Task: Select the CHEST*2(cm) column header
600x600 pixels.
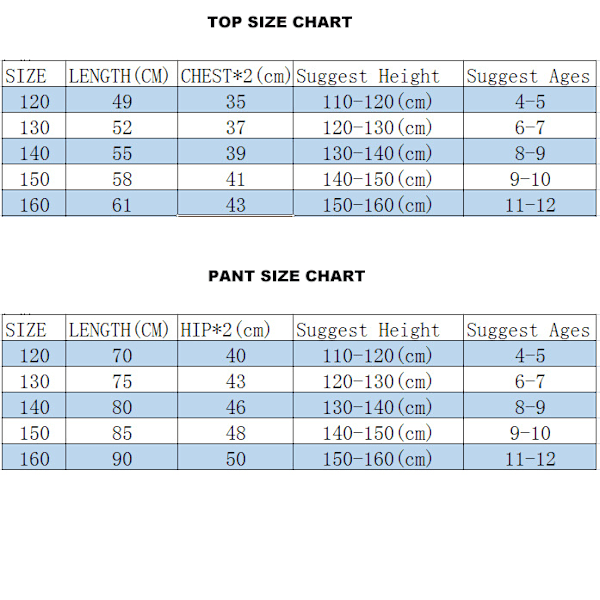Action: point(235,76)
